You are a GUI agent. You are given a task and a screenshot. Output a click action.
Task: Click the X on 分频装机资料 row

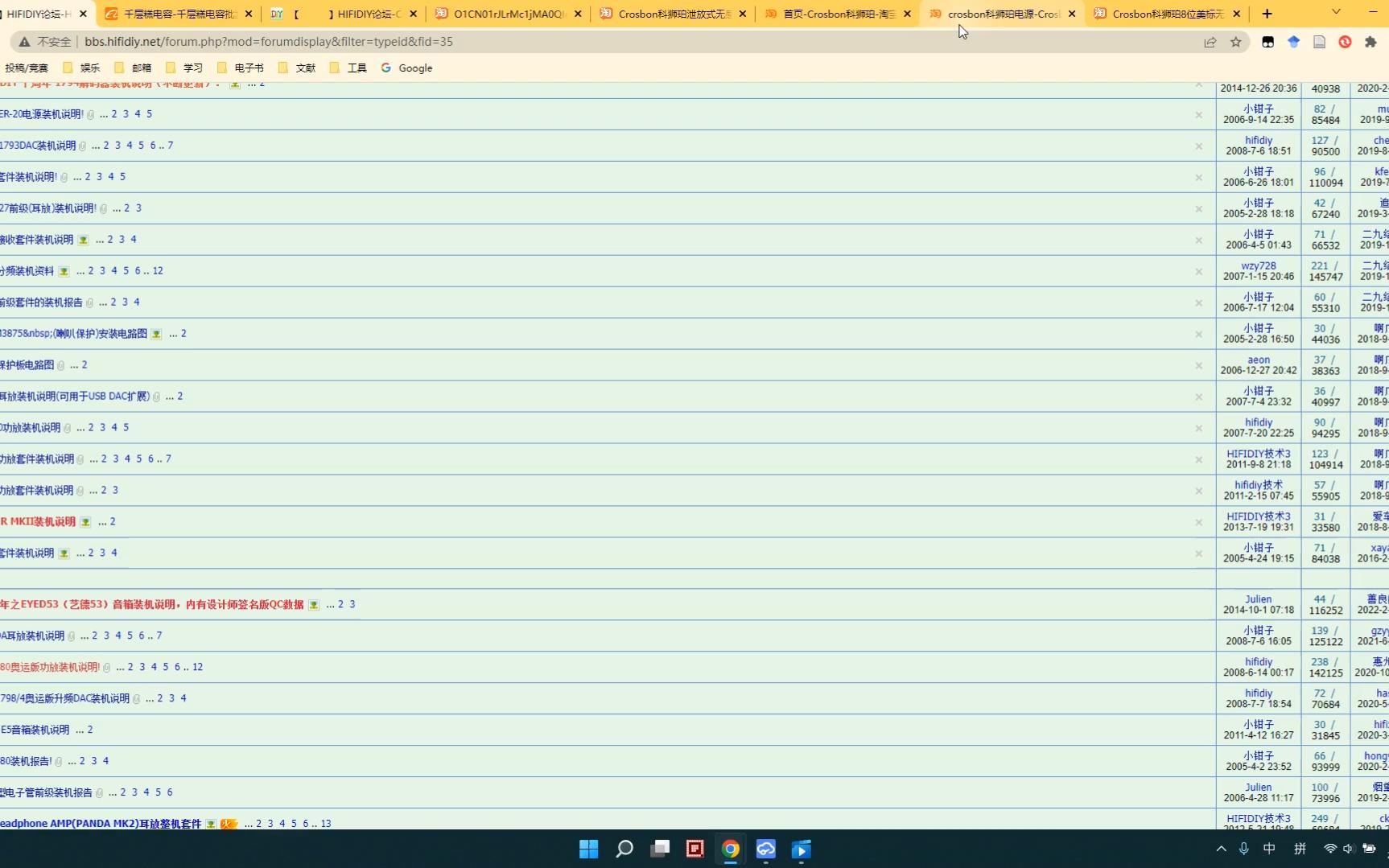point(1199,272)
